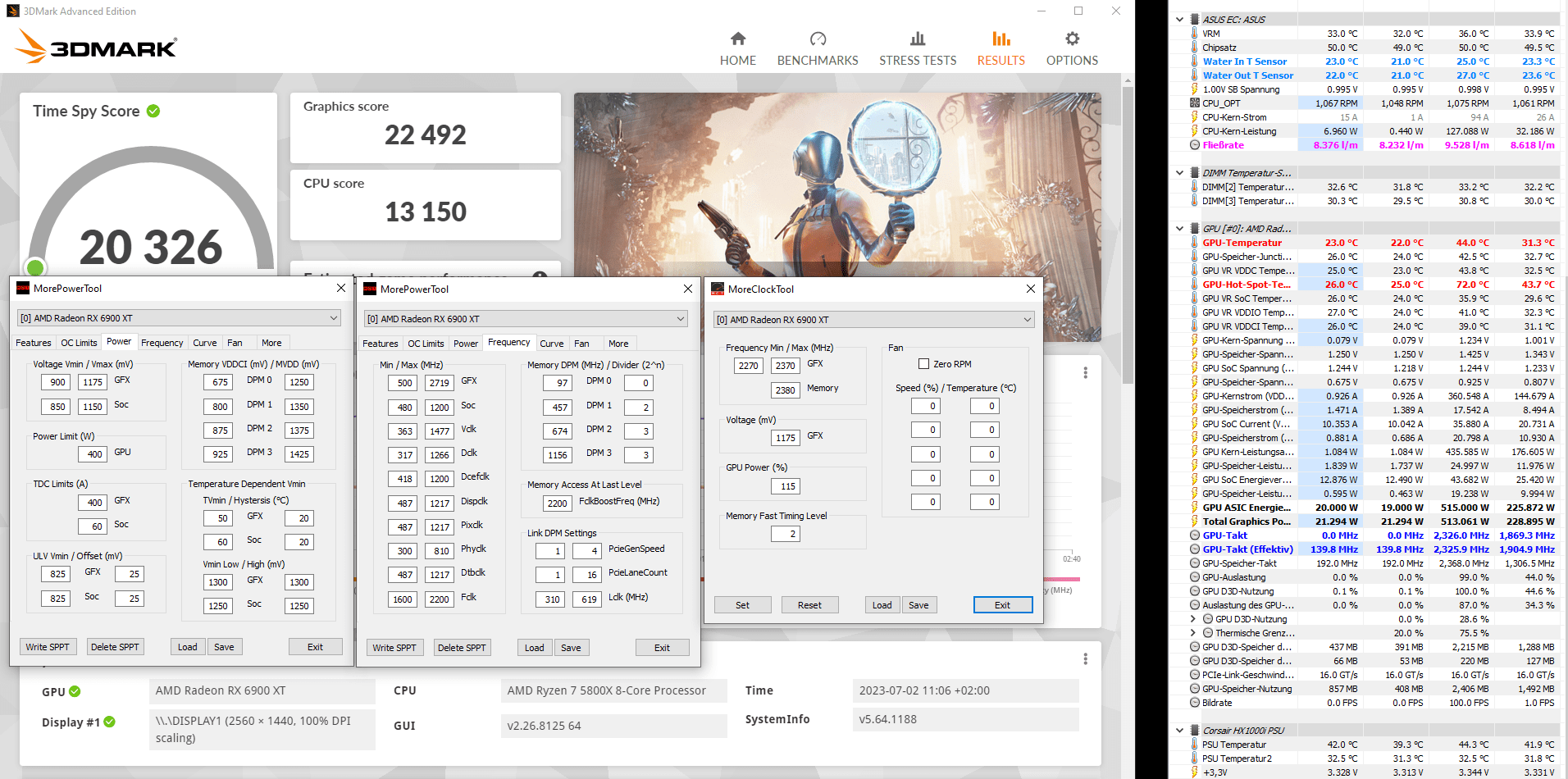Click the thermometer icon of the VRM sensor

coord(1195,34)
